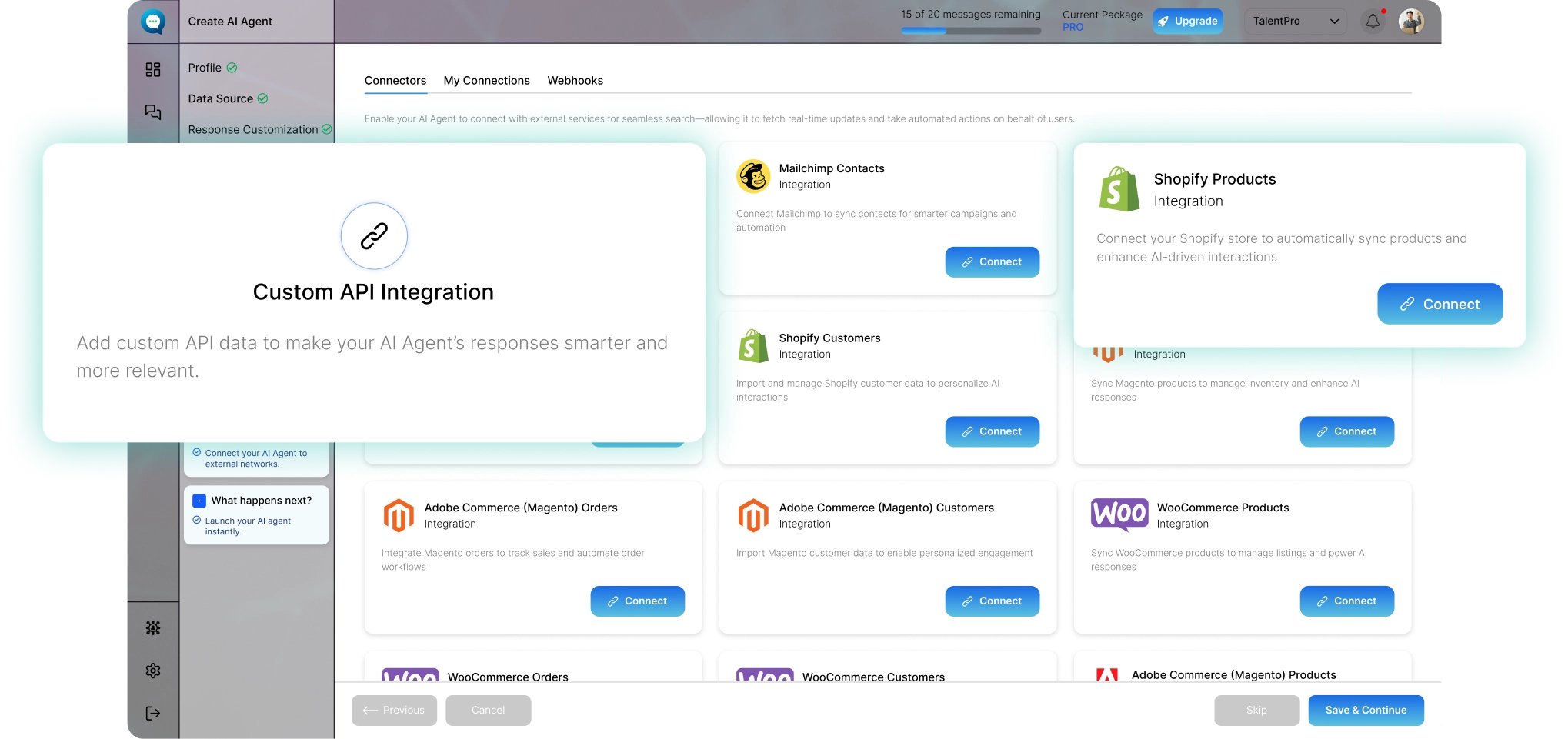This screenshot has width=1568, height=739.
Task: Click the Skip button
Action: pos(1257,711)
